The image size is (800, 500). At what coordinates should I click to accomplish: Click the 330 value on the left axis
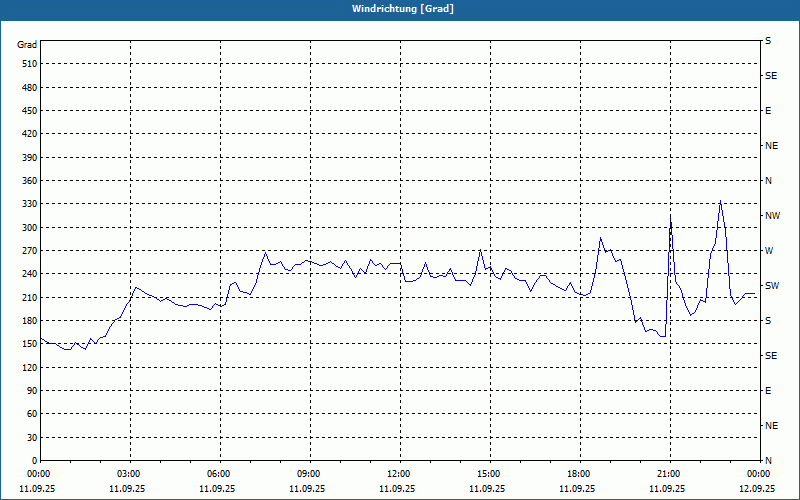30,204
